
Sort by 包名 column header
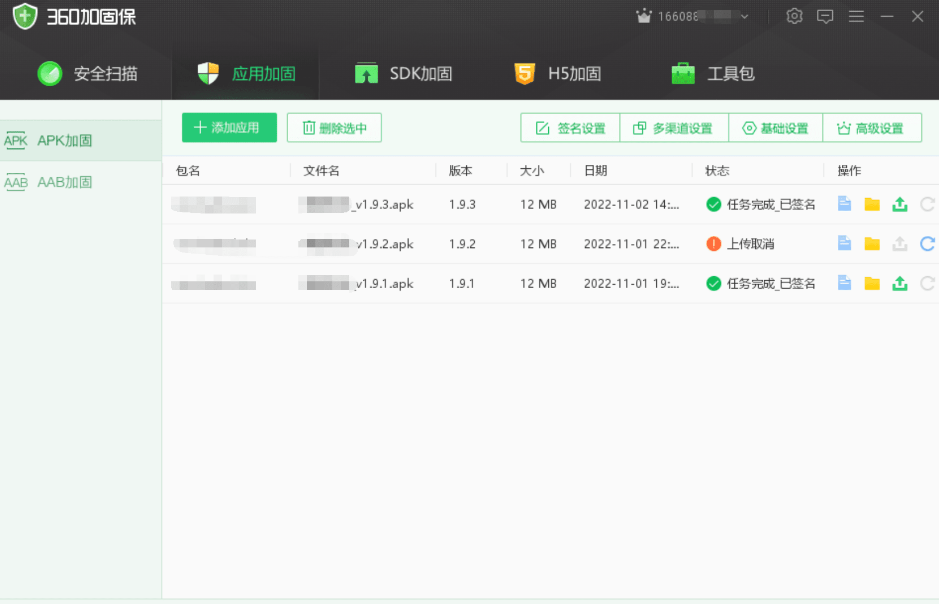[188, 171]
